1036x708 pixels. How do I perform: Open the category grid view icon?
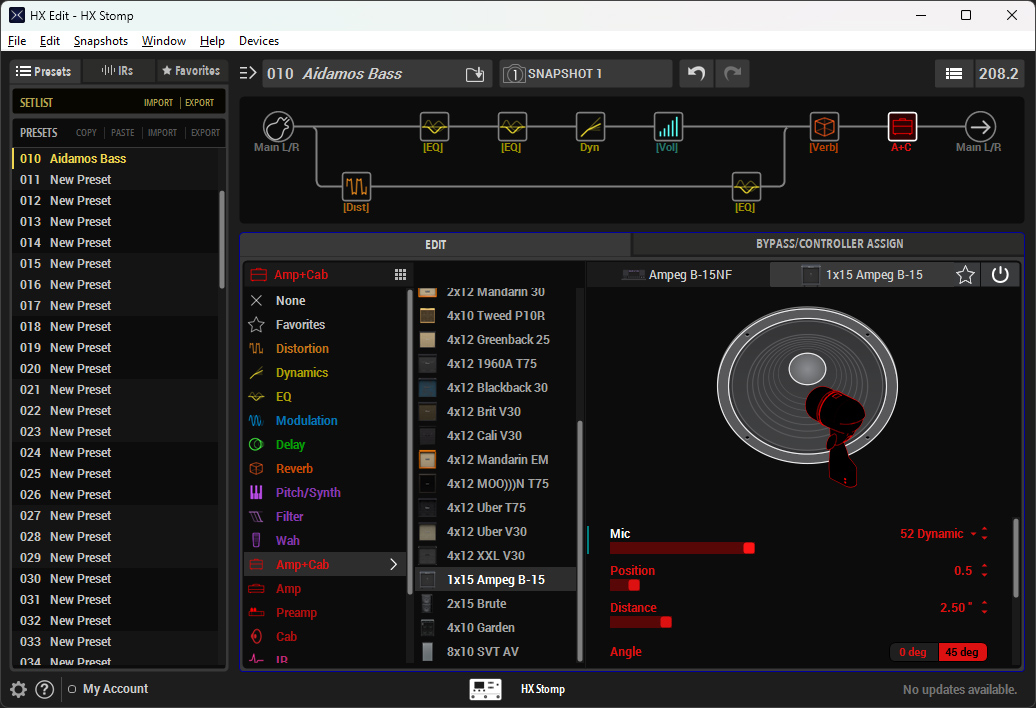point(400,275)
